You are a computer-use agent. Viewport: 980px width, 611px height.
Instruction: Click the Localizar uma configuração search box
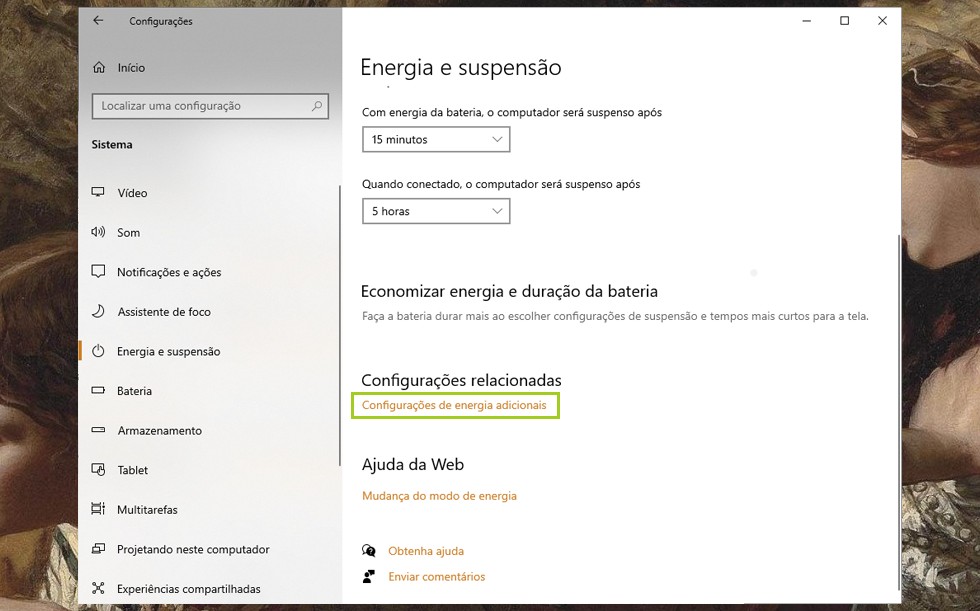tap(210, 106)
